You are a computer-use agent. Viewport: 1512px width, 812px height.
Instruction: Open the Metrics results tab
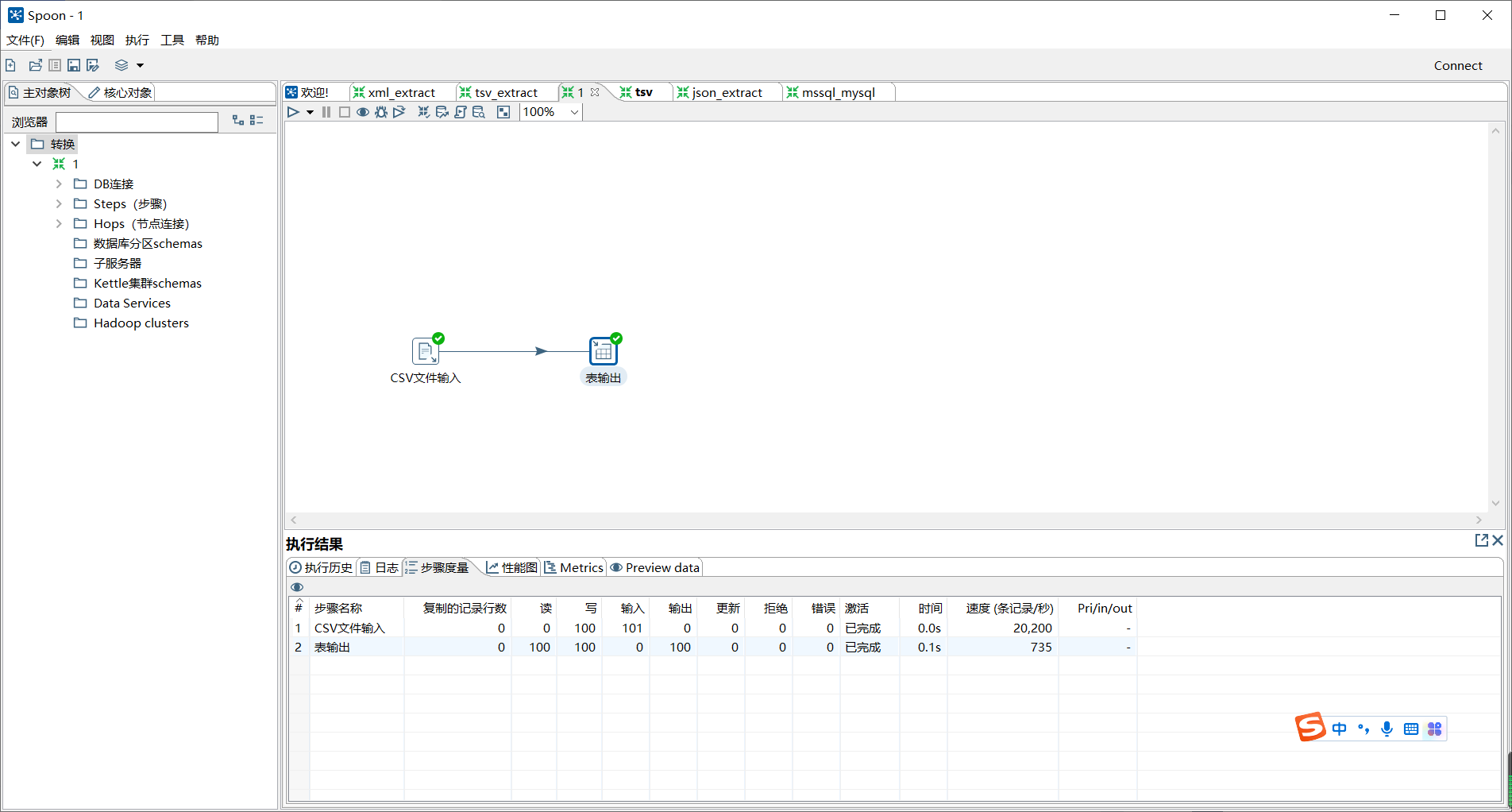[574, 568]
